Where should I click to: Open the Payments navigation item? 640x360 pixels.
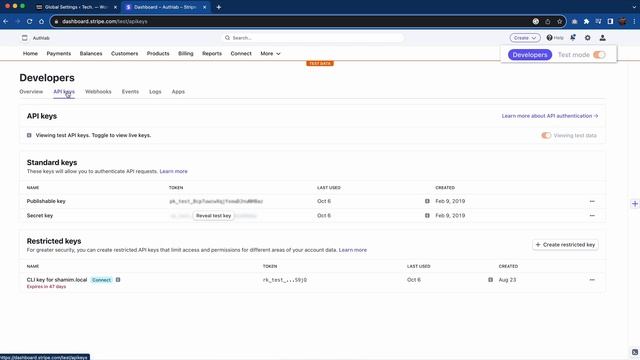pyautogui.click(x=59, y=53)
